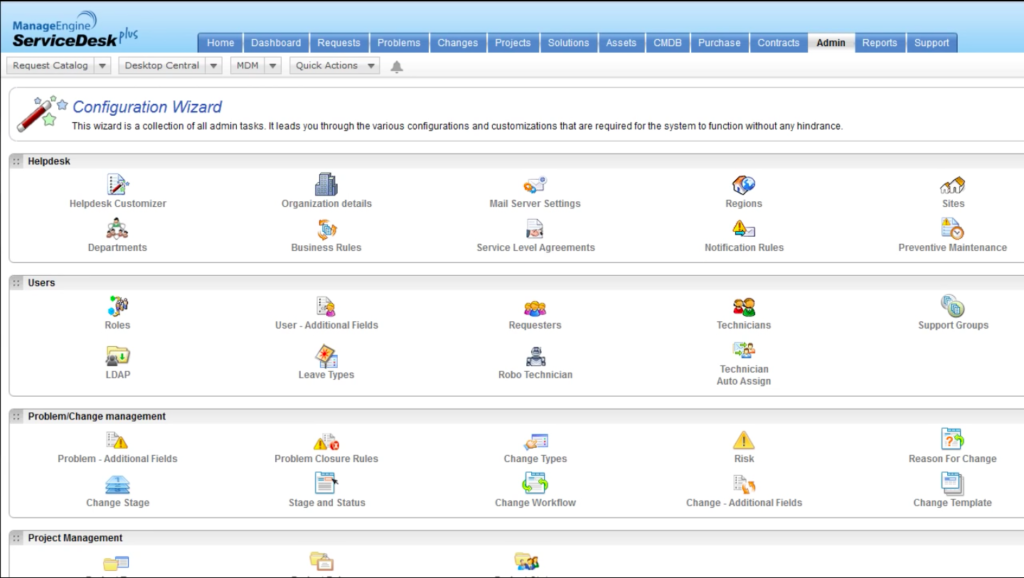Open the Configuration Wizard link
This screenshot has height=578, width=1024.
146,106
